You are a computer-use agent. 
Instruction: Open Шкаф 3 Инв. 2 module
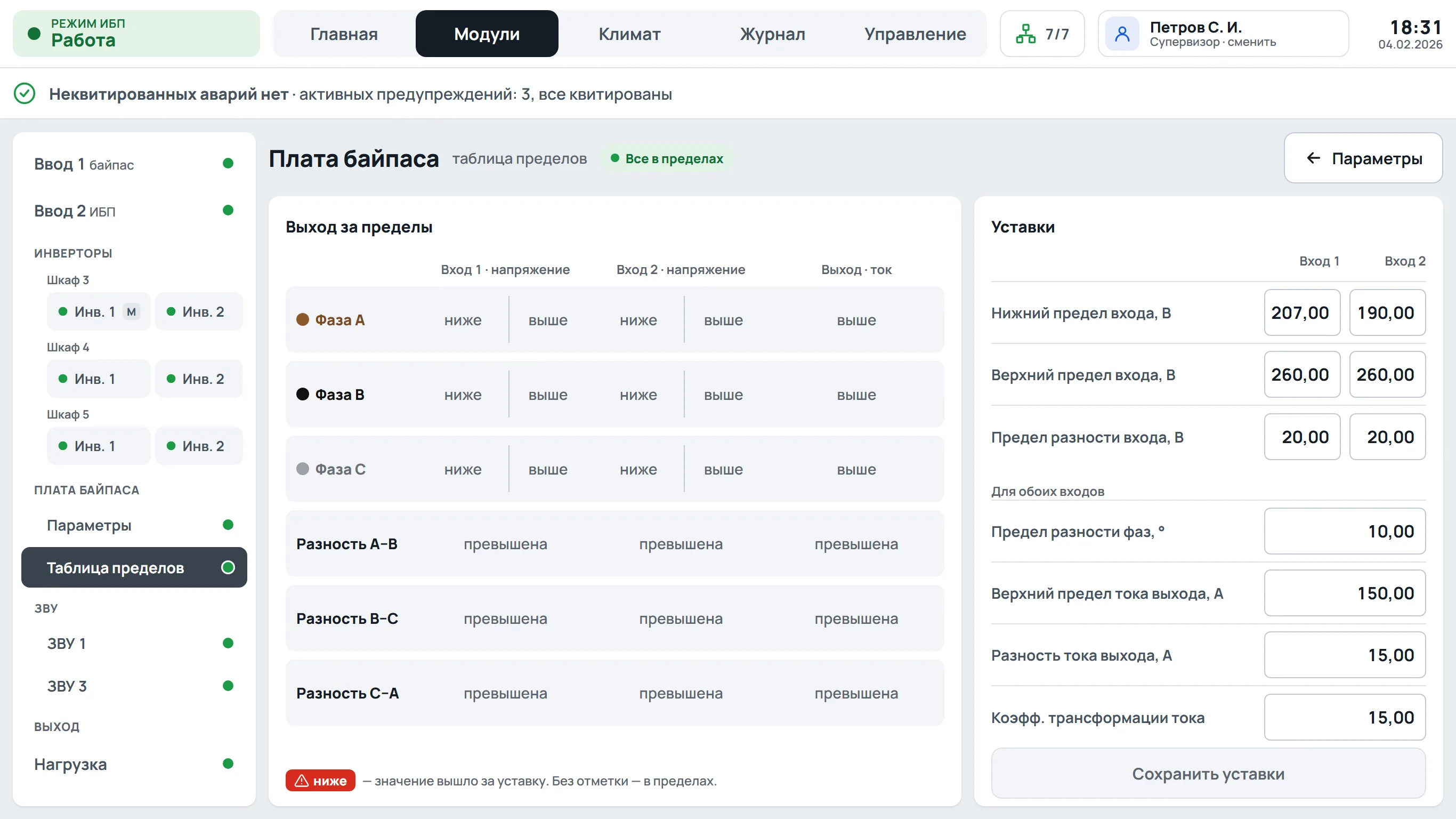198,311
